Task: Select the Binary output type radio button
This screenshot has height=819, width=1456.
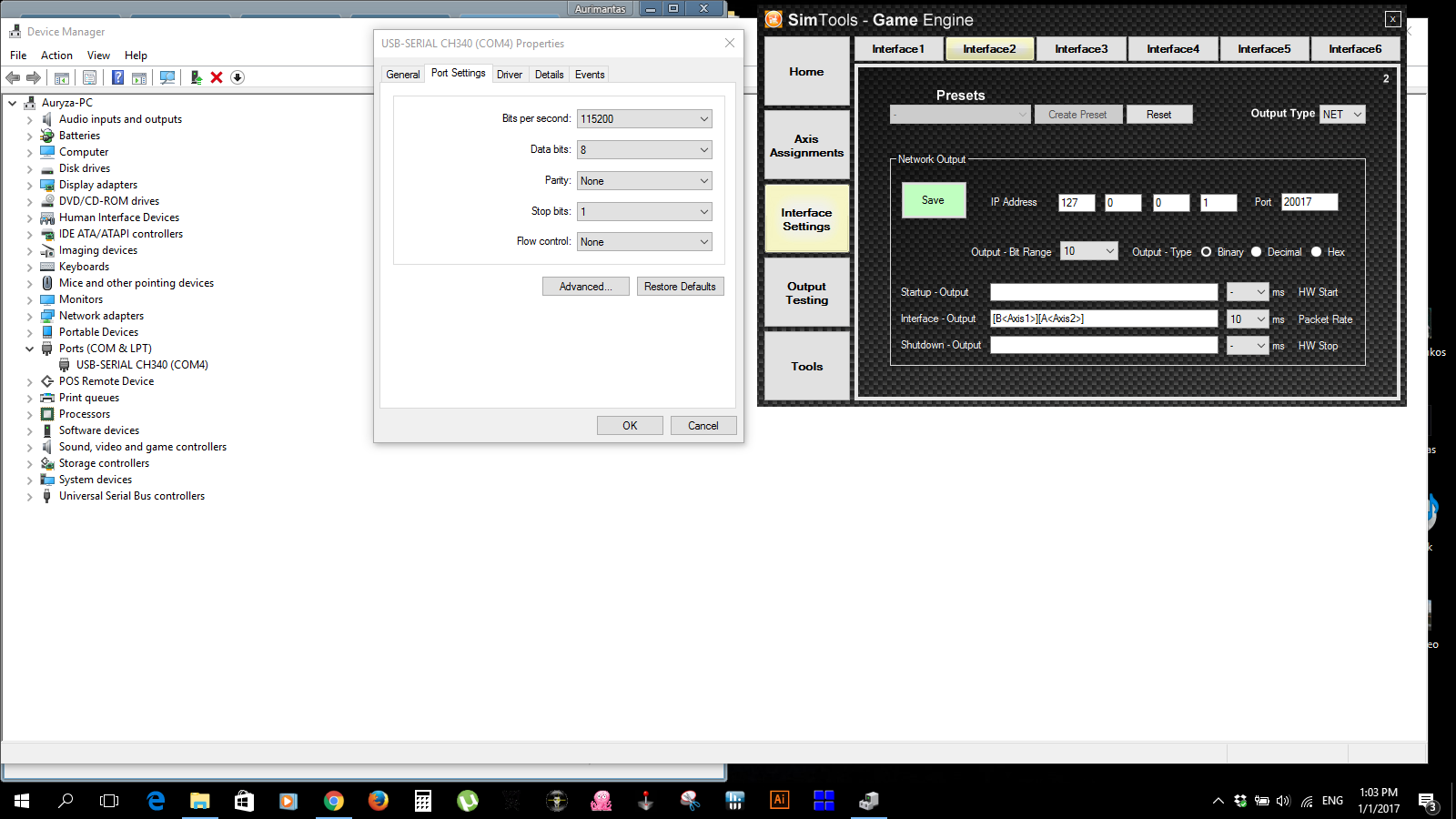Action: pos(1207,252)
